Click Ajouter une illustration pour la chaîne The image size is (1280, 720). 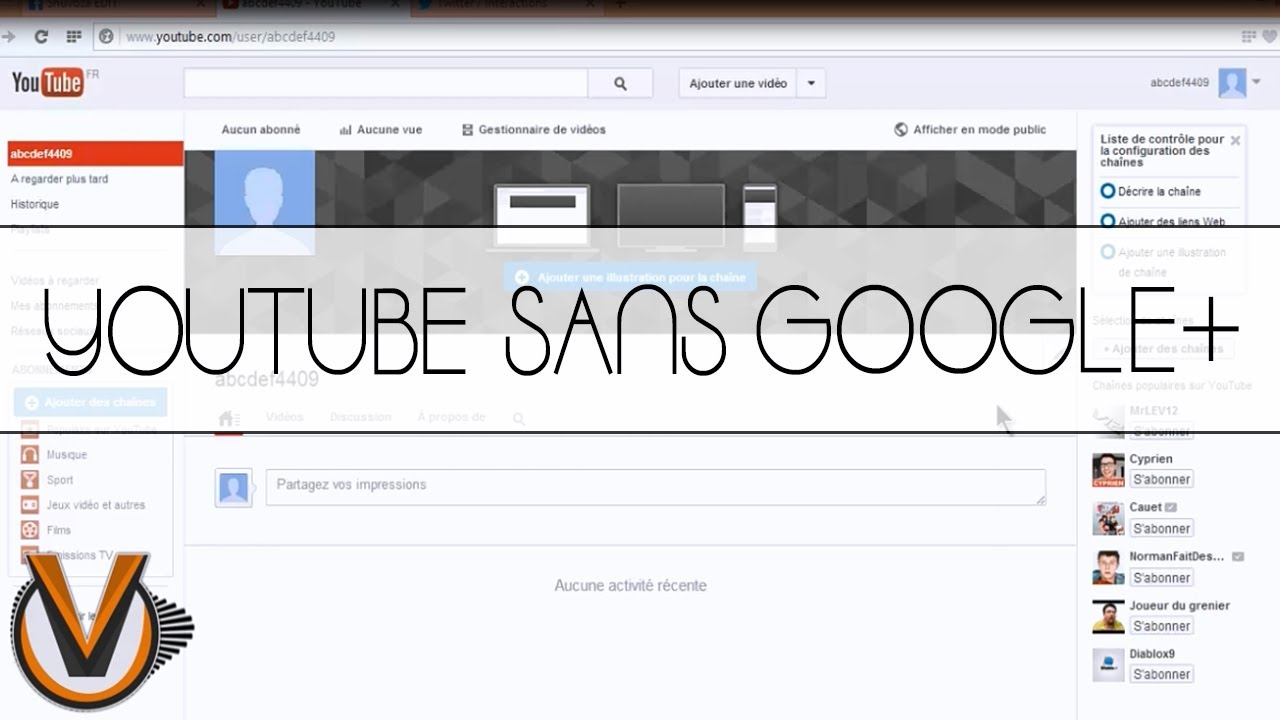tap(630, 277)
